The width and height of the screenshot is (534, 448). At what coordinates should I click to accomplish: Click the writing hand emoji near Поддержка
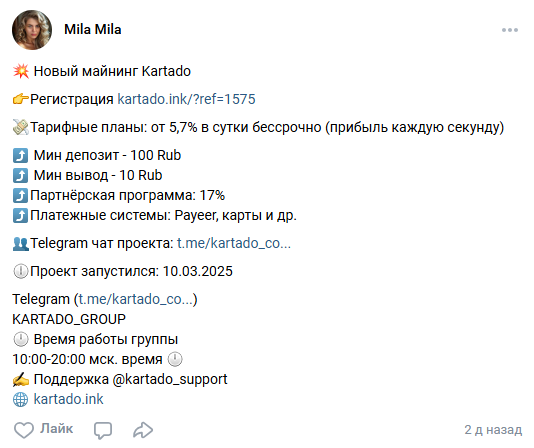point(21,380)
